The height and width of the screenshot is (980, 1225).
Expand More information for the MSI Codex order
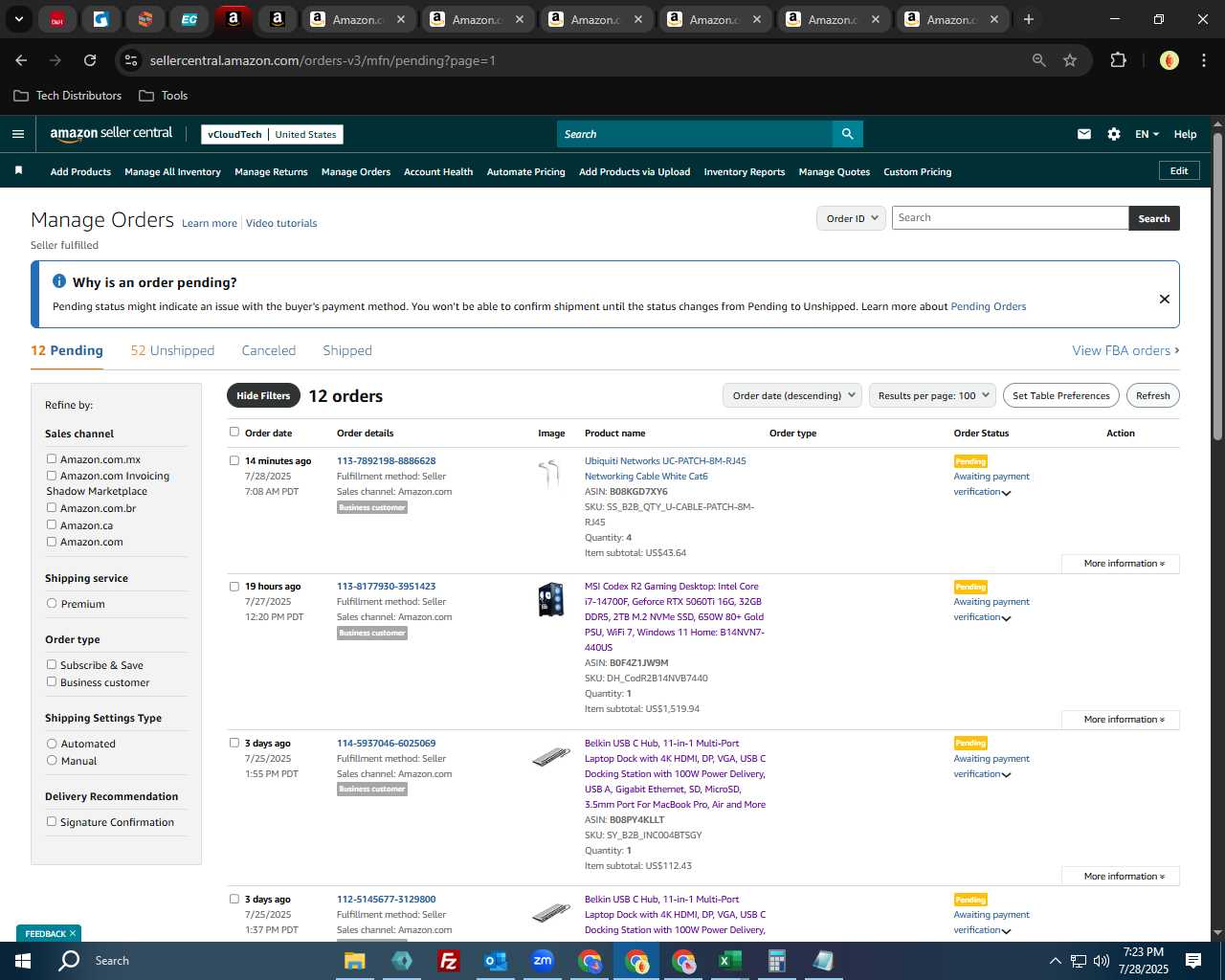pos(1121,720)
